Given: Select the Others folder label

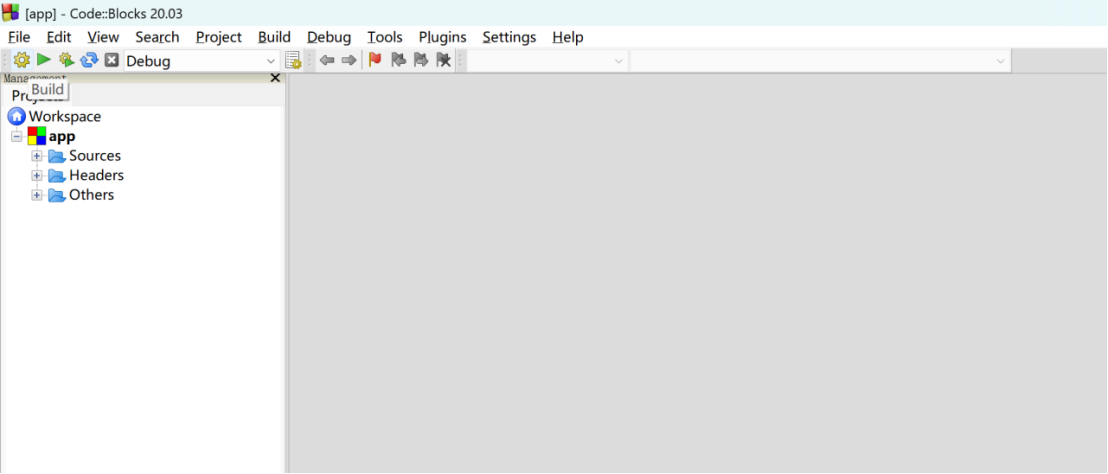Looking at the screenshot, I should pos(91,195).
